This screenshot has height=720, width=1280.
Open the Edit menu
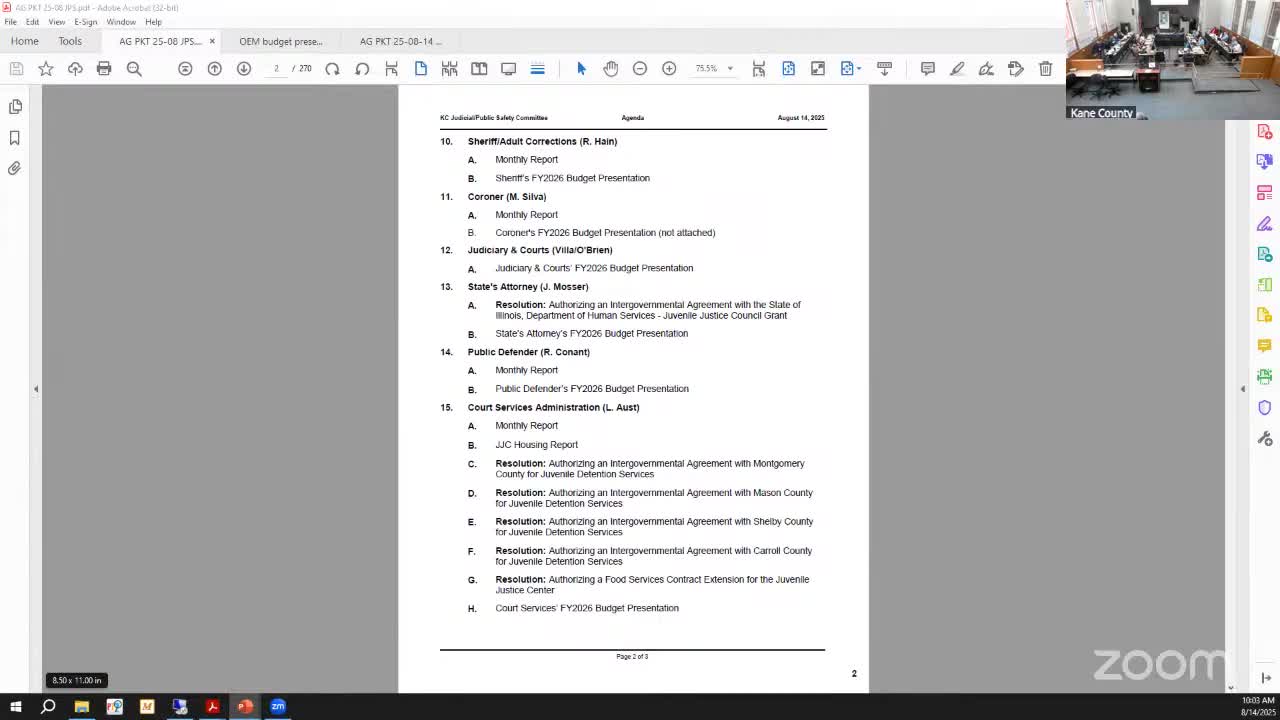tap(32, 21)
